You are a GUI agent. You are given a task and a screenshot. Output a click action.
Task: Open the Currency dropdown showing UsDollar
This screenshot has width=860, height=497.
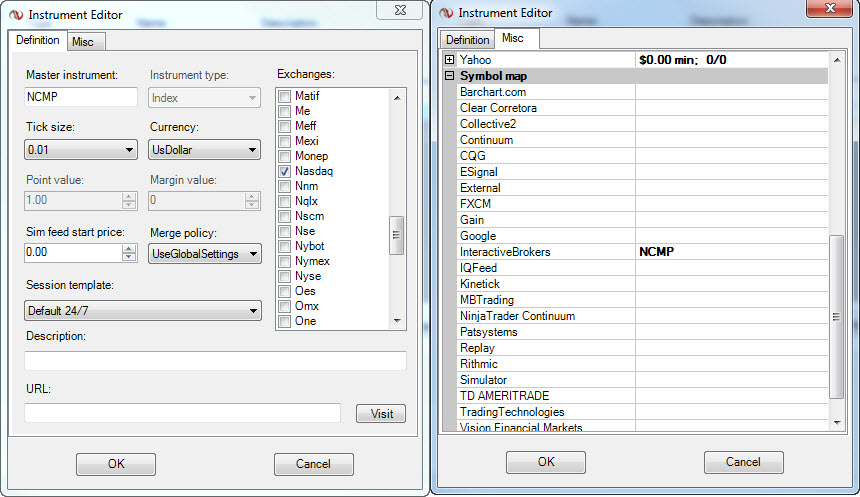(204, 150)
